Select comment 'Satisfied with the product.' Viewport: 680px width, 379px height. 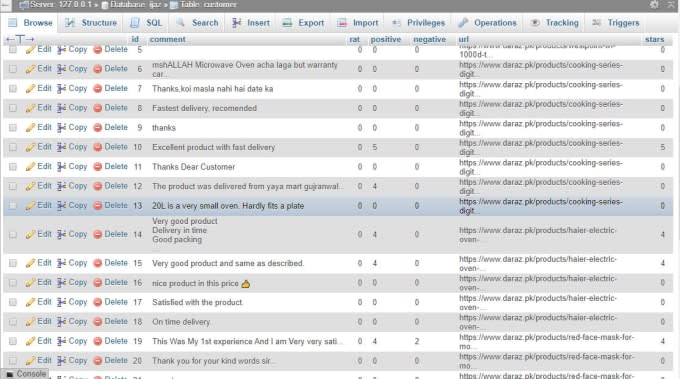tap(197, 303)
